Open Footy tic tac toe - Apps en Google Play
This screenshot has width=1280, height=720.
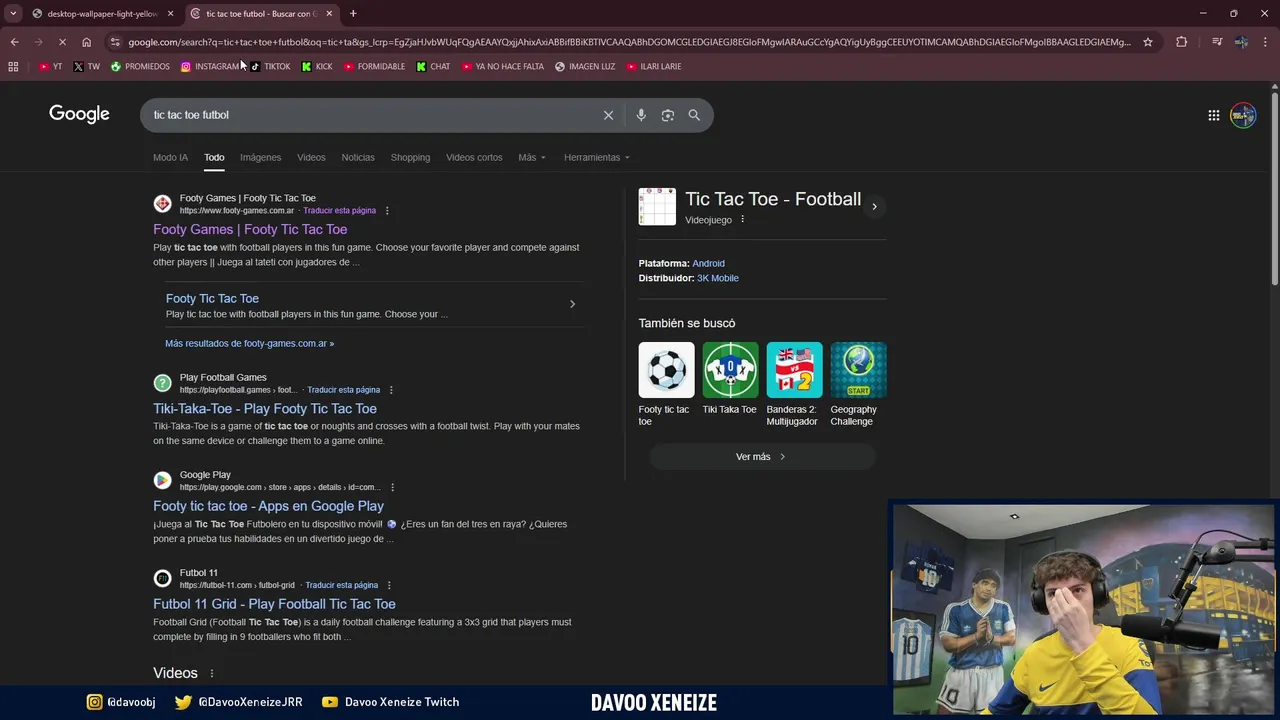(x=268, y=506)
